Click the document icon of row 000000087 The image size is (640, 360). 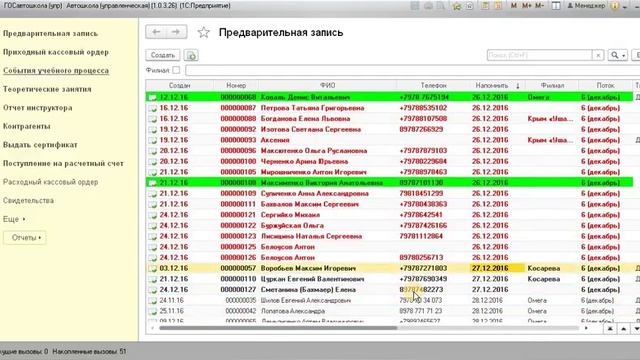click(x=152, y=108)
